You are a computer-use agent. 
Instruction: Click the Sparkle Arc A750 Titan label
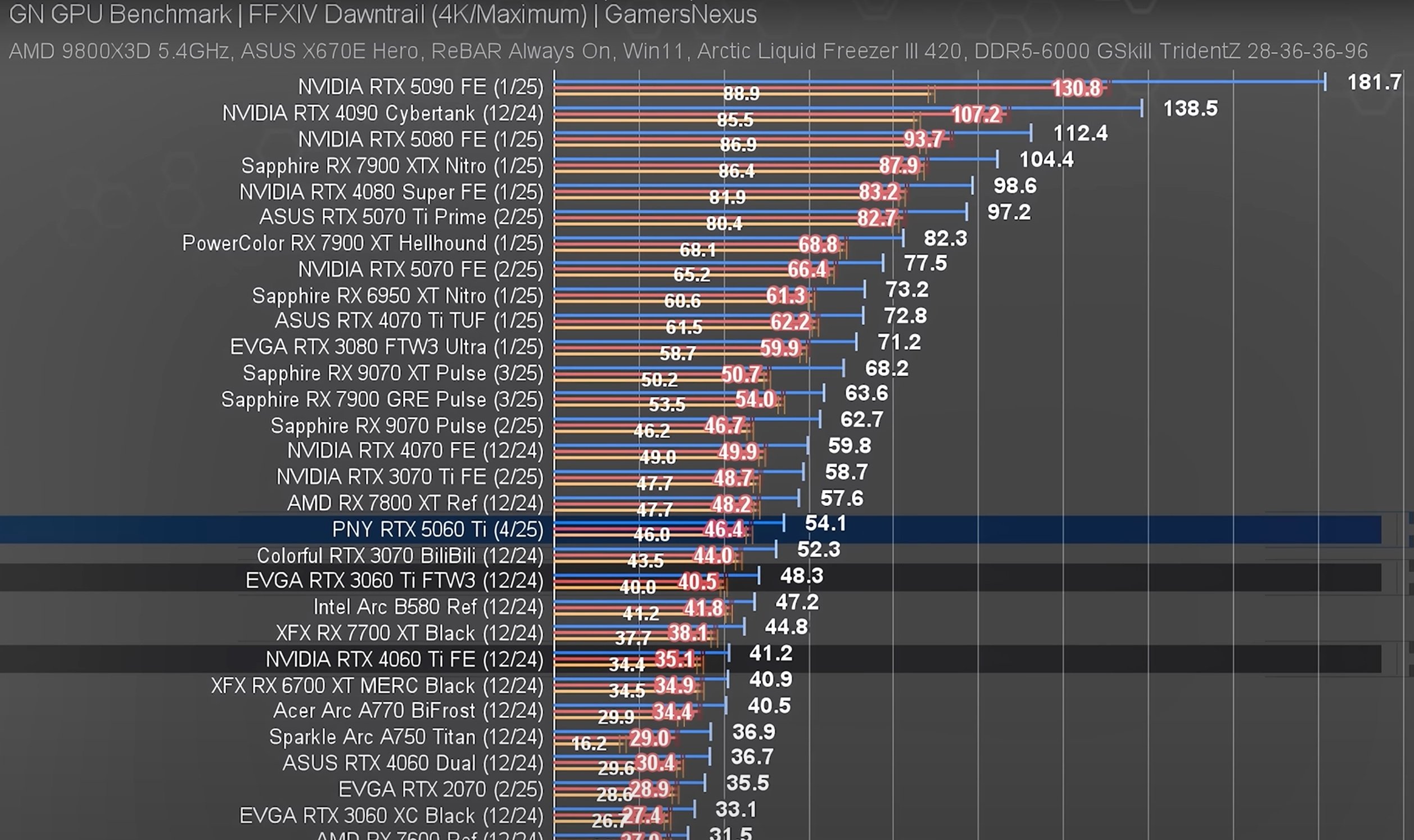406,737
